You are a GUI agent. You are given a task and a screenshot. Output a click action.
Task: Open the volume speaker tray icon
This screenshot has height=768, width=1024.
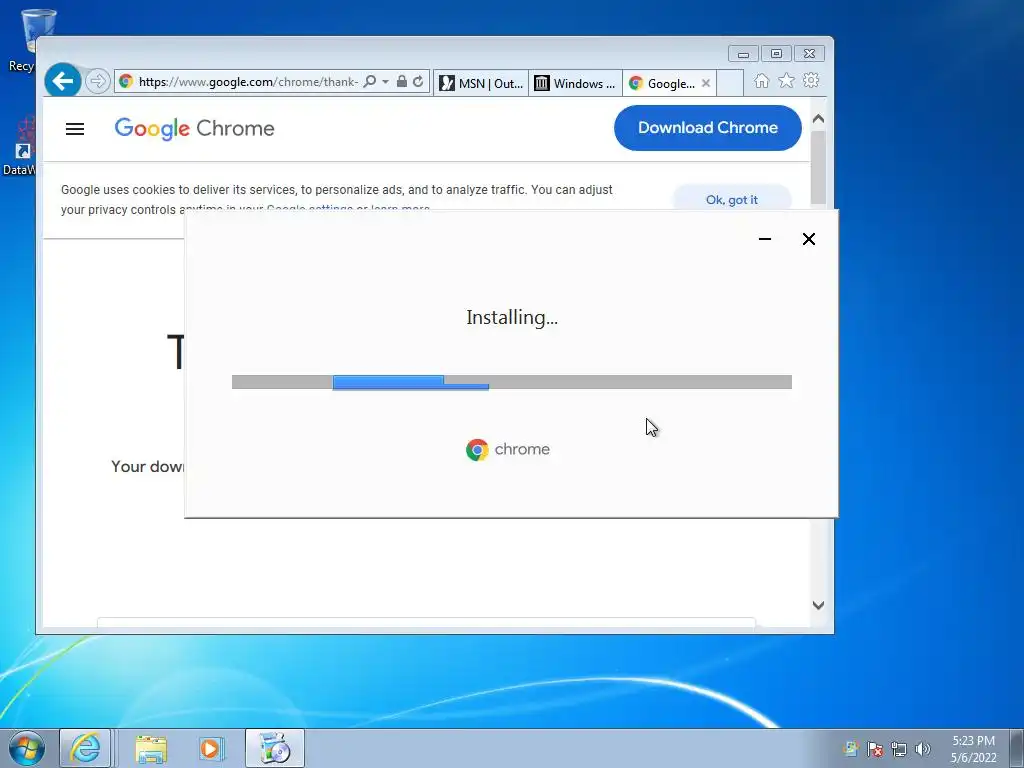pos(923,749)
